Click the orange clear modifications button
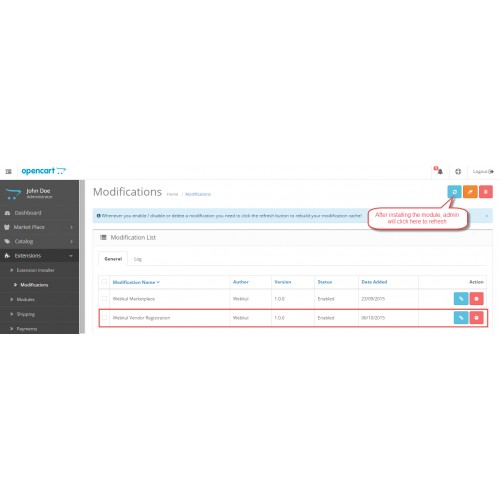The width and height of the screenshot is (500, 500). click(470, 192)
